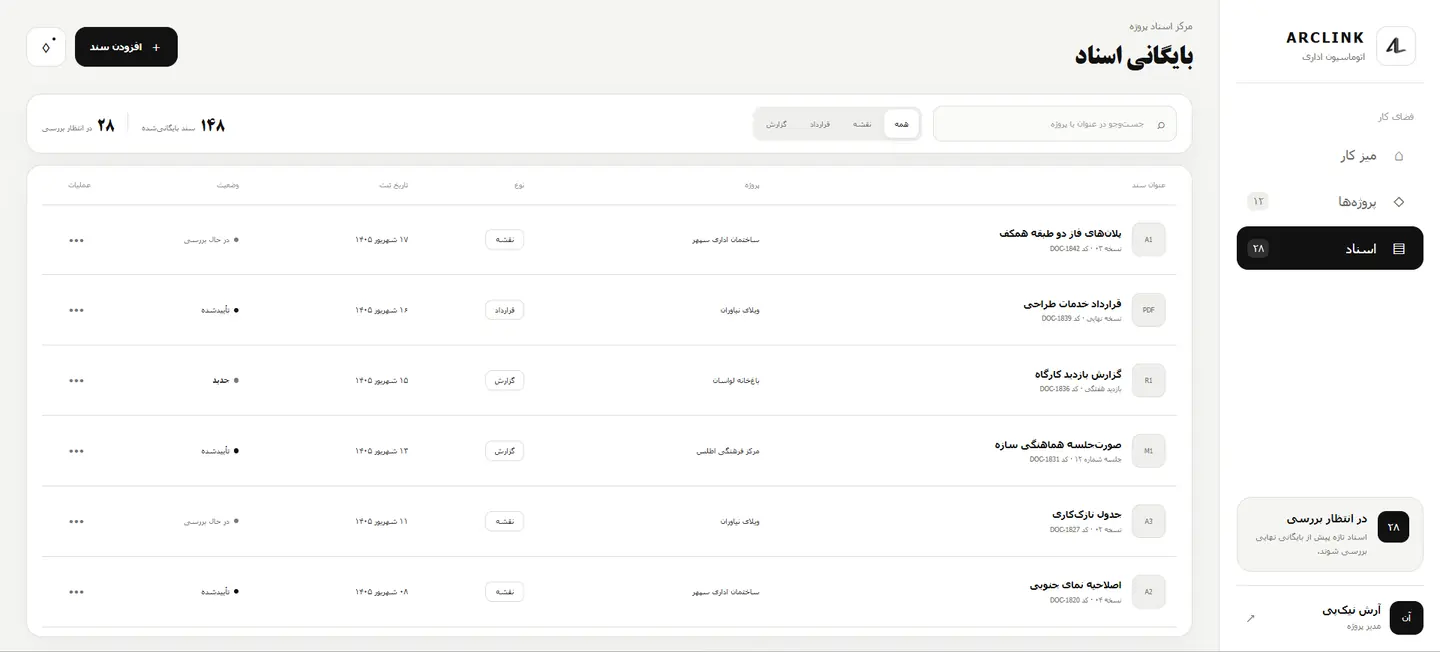Click the search magnifier icon
This screenshot has width=1440, height=652.
click(1161, 124)
